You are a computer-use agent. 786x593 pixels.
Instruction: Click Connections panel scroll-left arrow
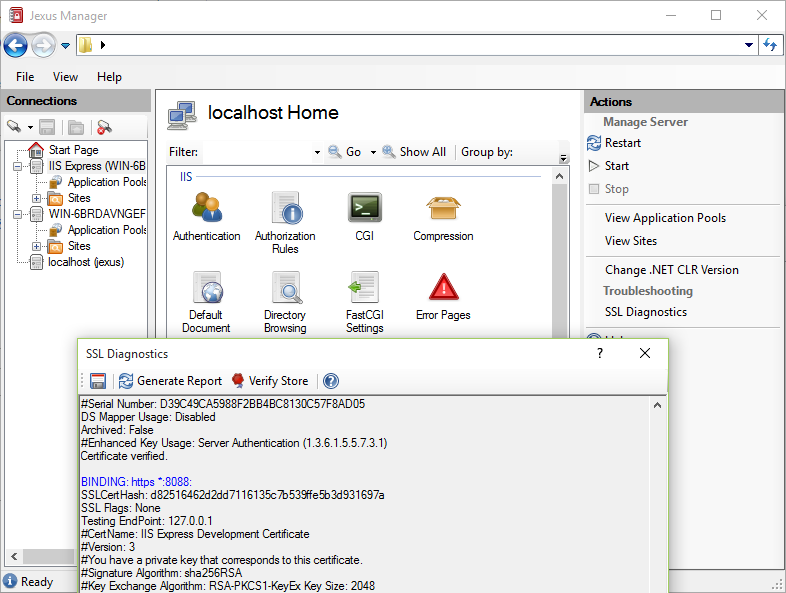tap(14, 556)
